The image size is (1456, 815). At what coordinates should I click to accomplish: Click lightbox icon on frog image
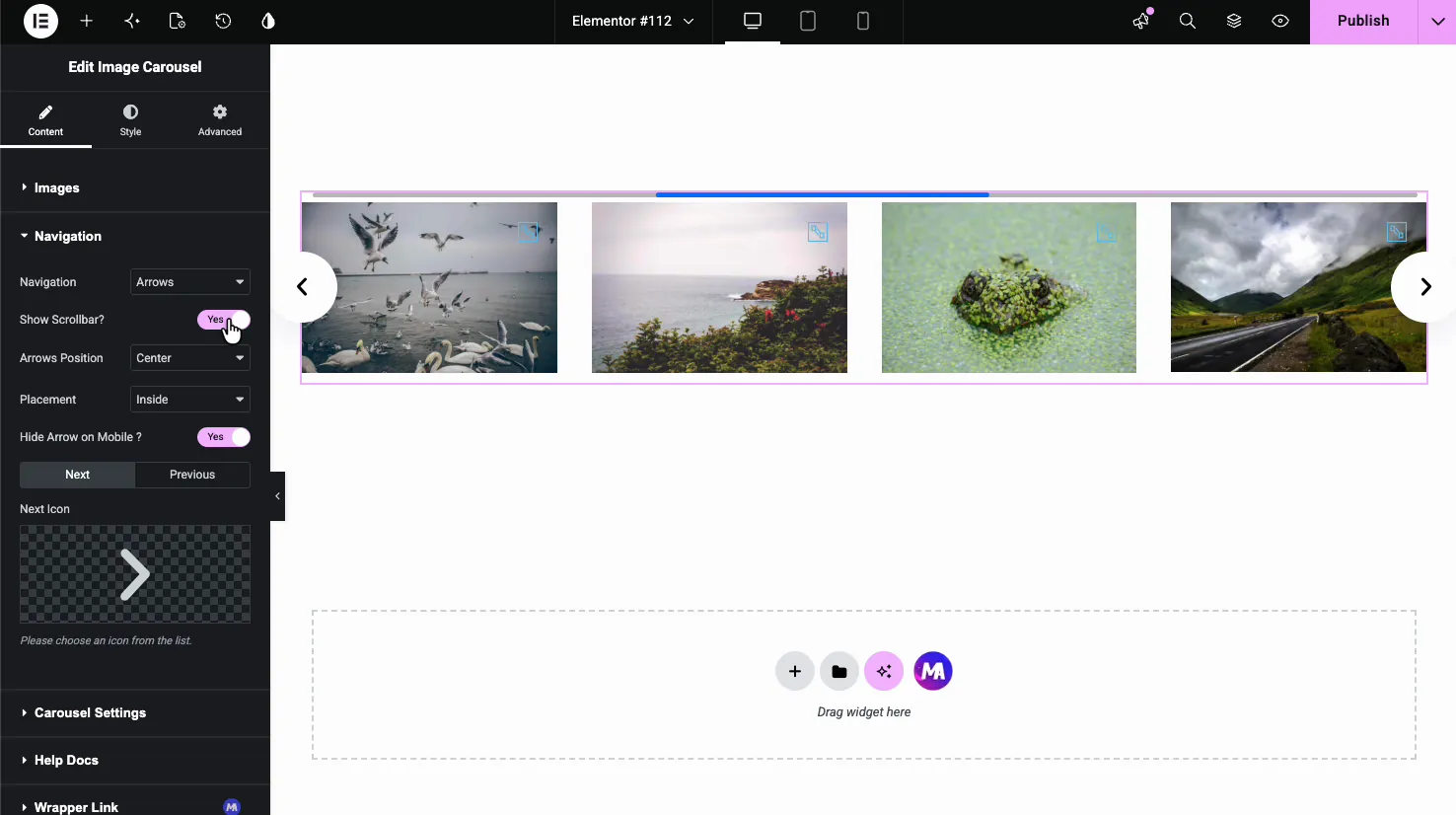tap(1107, 232)
